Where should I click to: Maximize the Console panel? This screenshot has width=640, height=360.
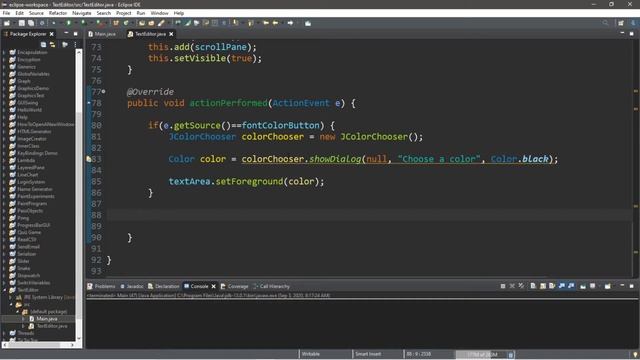(631, 286)
